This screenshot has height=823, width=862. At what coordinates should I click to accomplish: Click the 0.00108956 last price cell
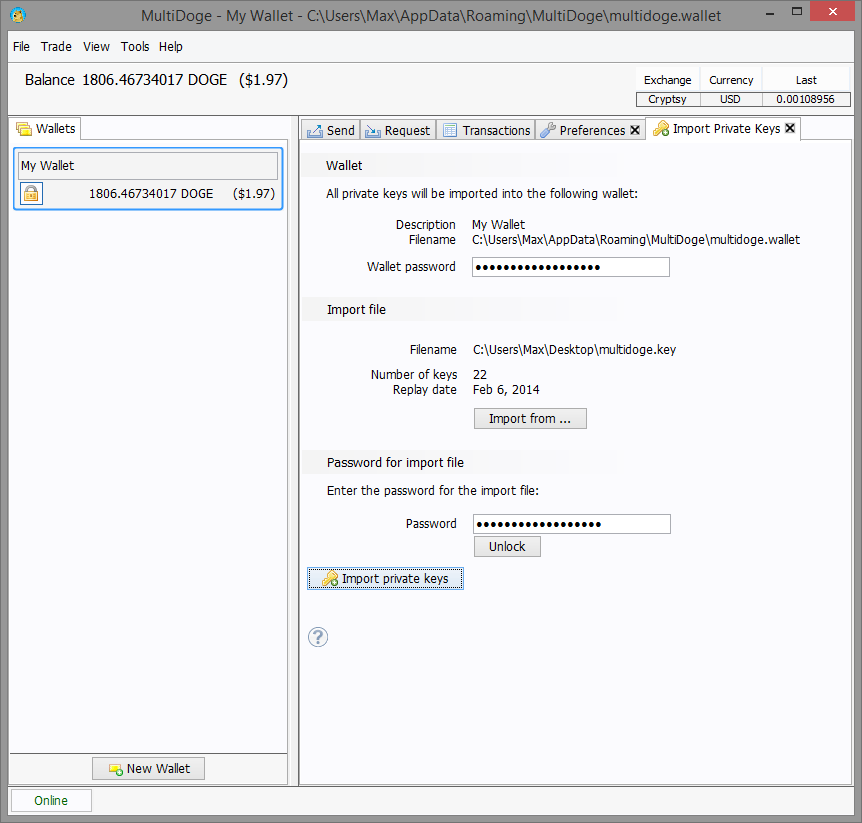coord(806,99)
